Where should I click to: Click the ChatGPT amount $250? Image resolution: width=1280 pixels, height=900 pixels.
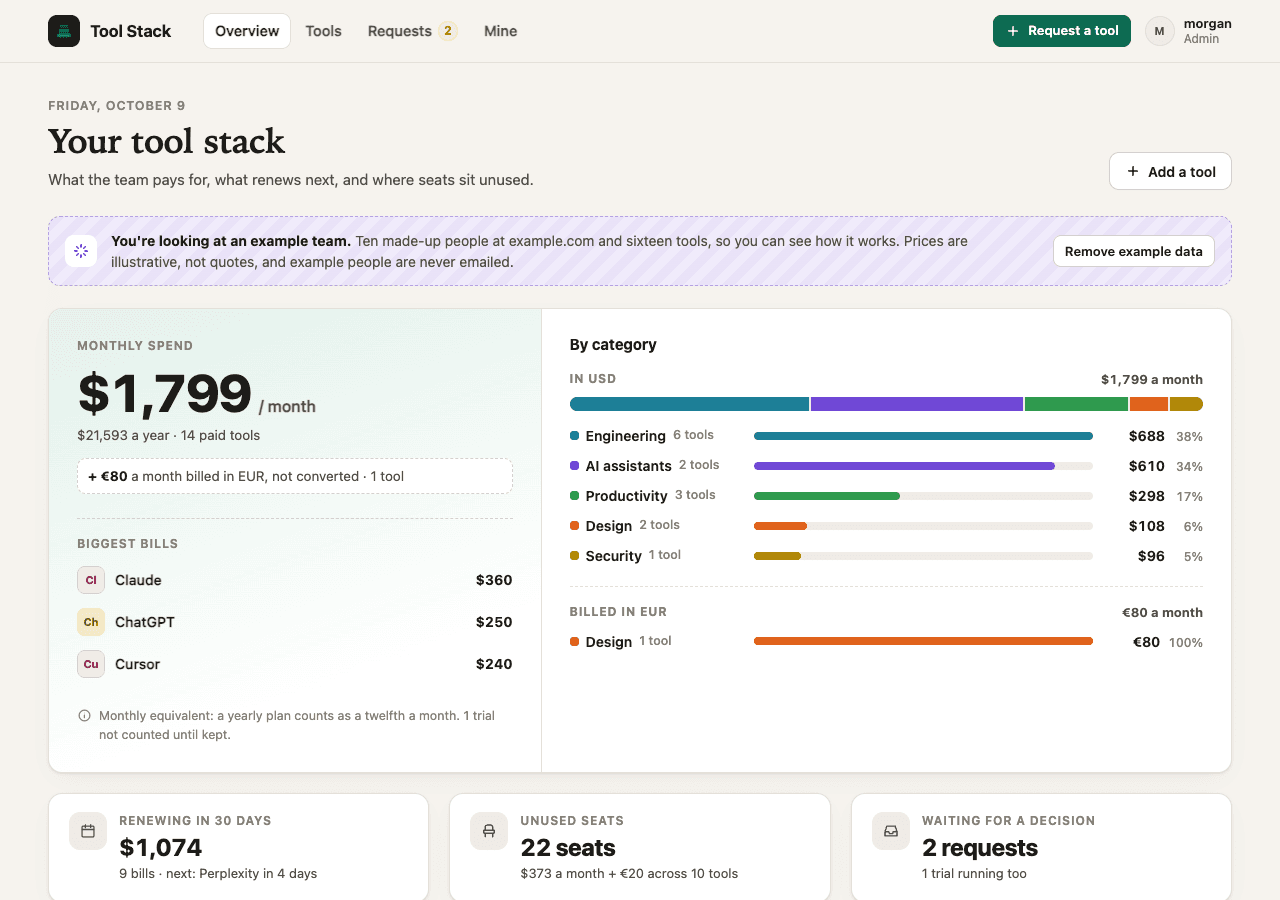coord(494,622)
